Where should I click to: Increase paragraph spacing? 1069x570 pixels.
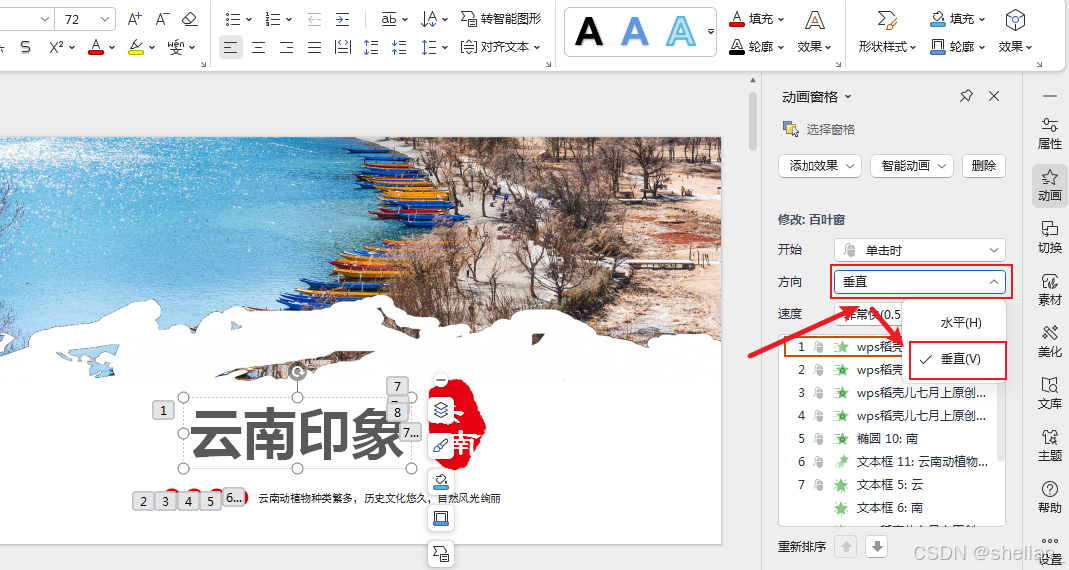371,47
